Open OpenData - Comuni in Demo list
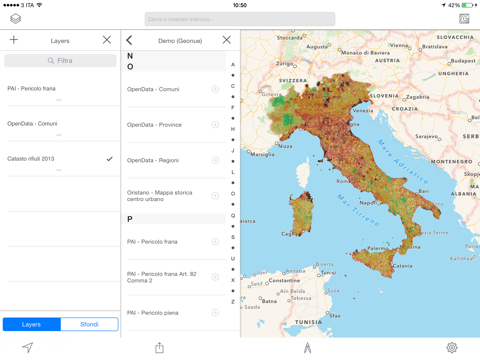The image size is (480, 360). click(173, 89)
